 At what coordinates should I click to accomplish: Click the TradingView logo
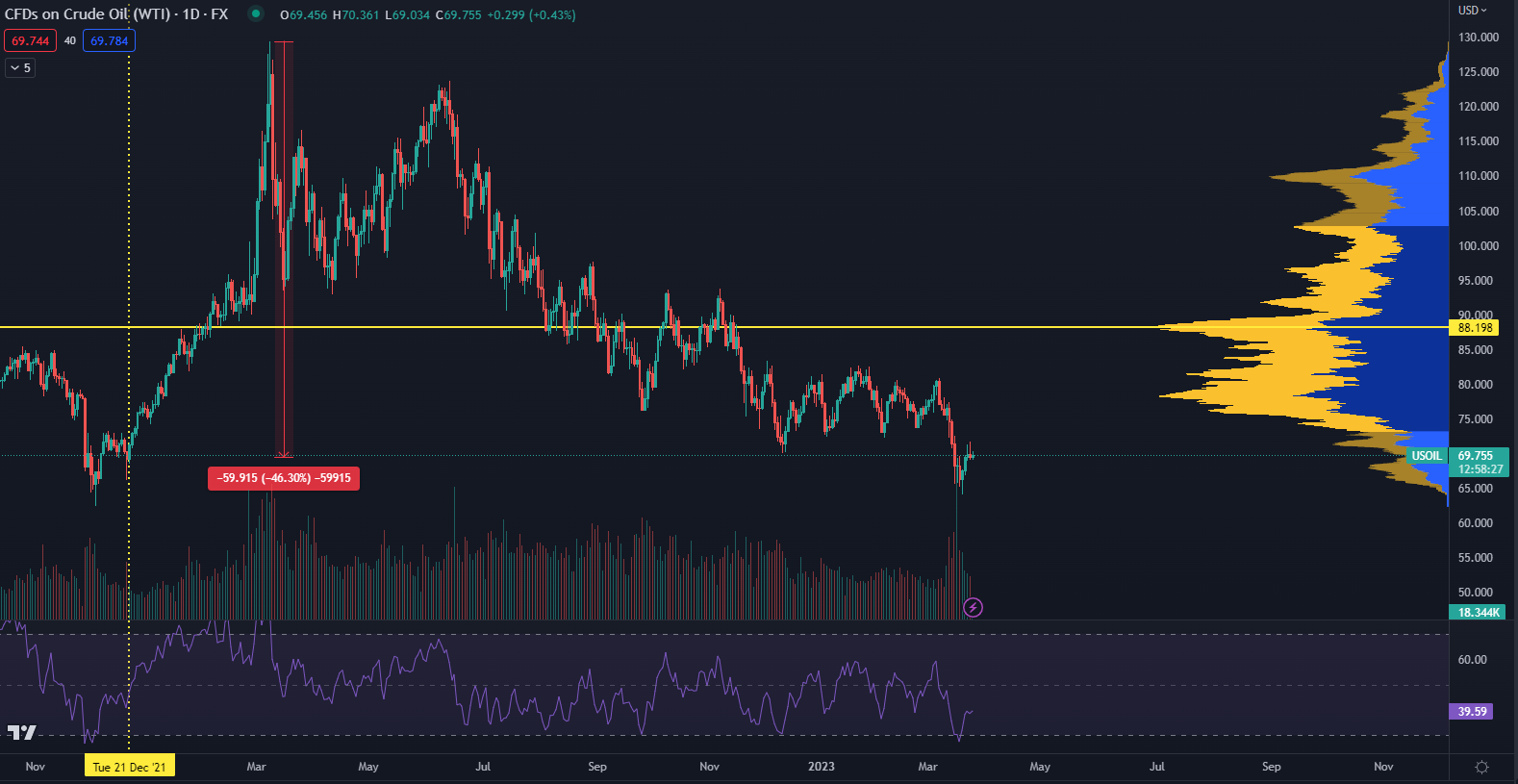pos(21,732)
